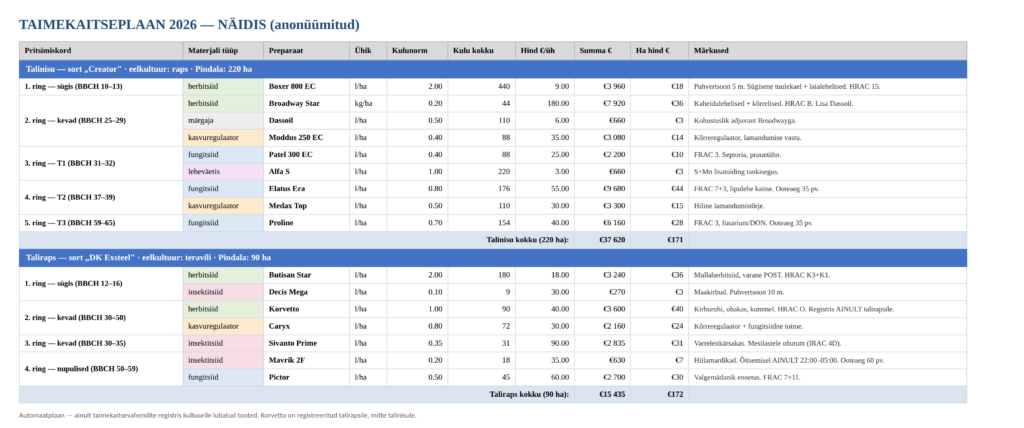Click the Summa € column header
Viewport: 1024px width, 428px height.
click(602, 50)
